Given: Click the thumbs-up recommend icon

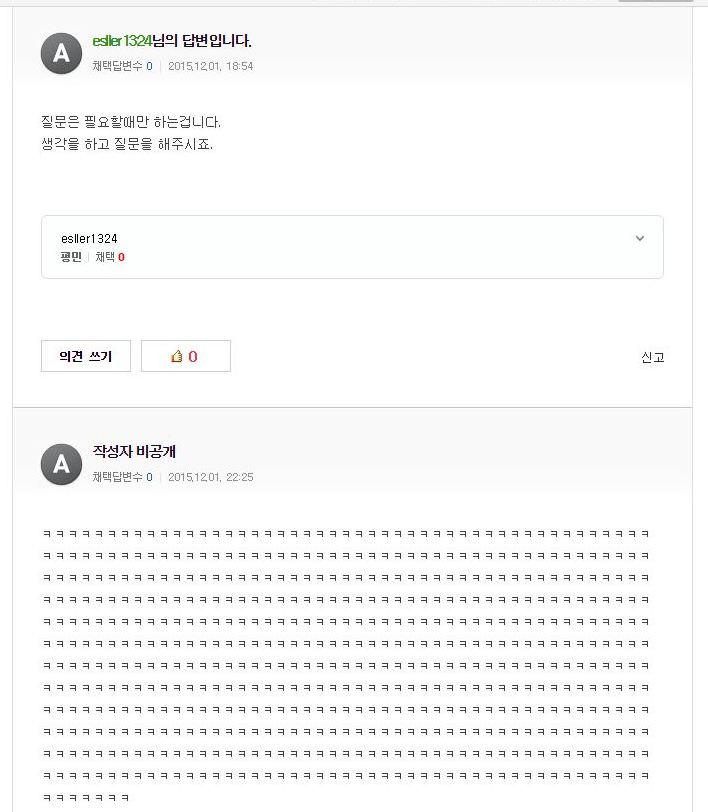Looking at the screenshot, I should coord(177,356).
